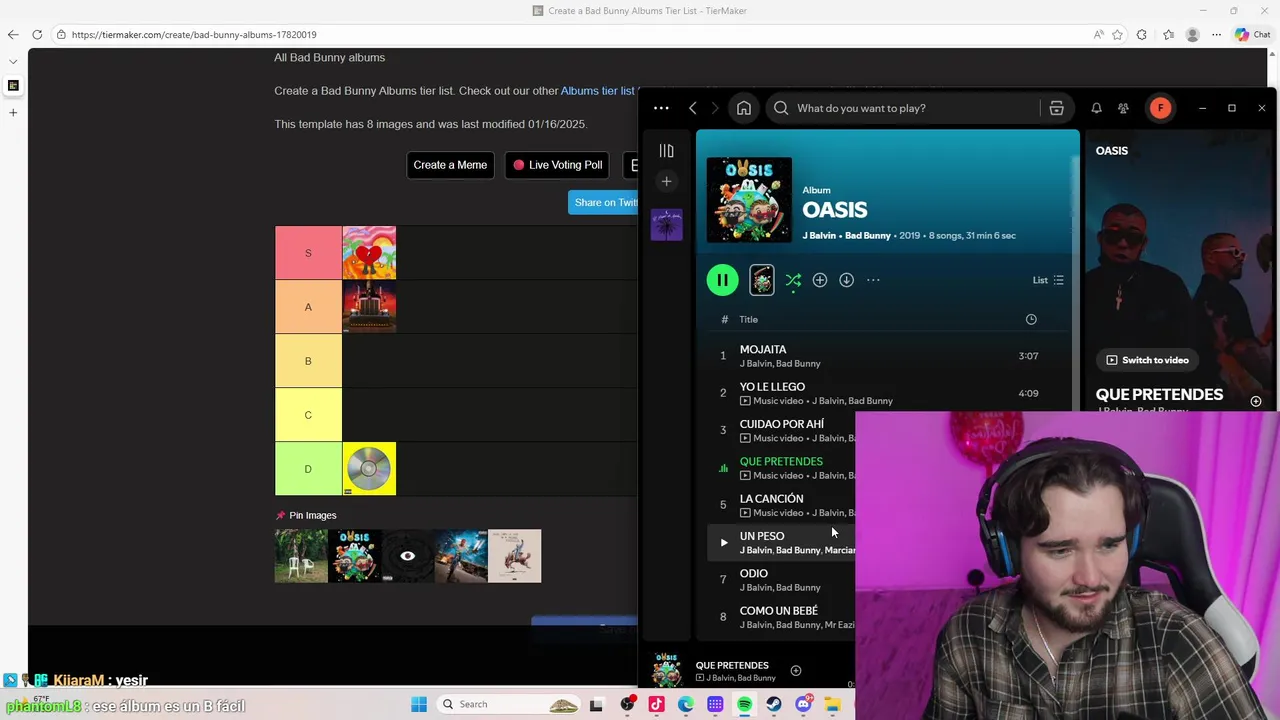This screenshot has width=1280, height=720.
Task: Open the List view options dropdown
Action: point(1048,280)
